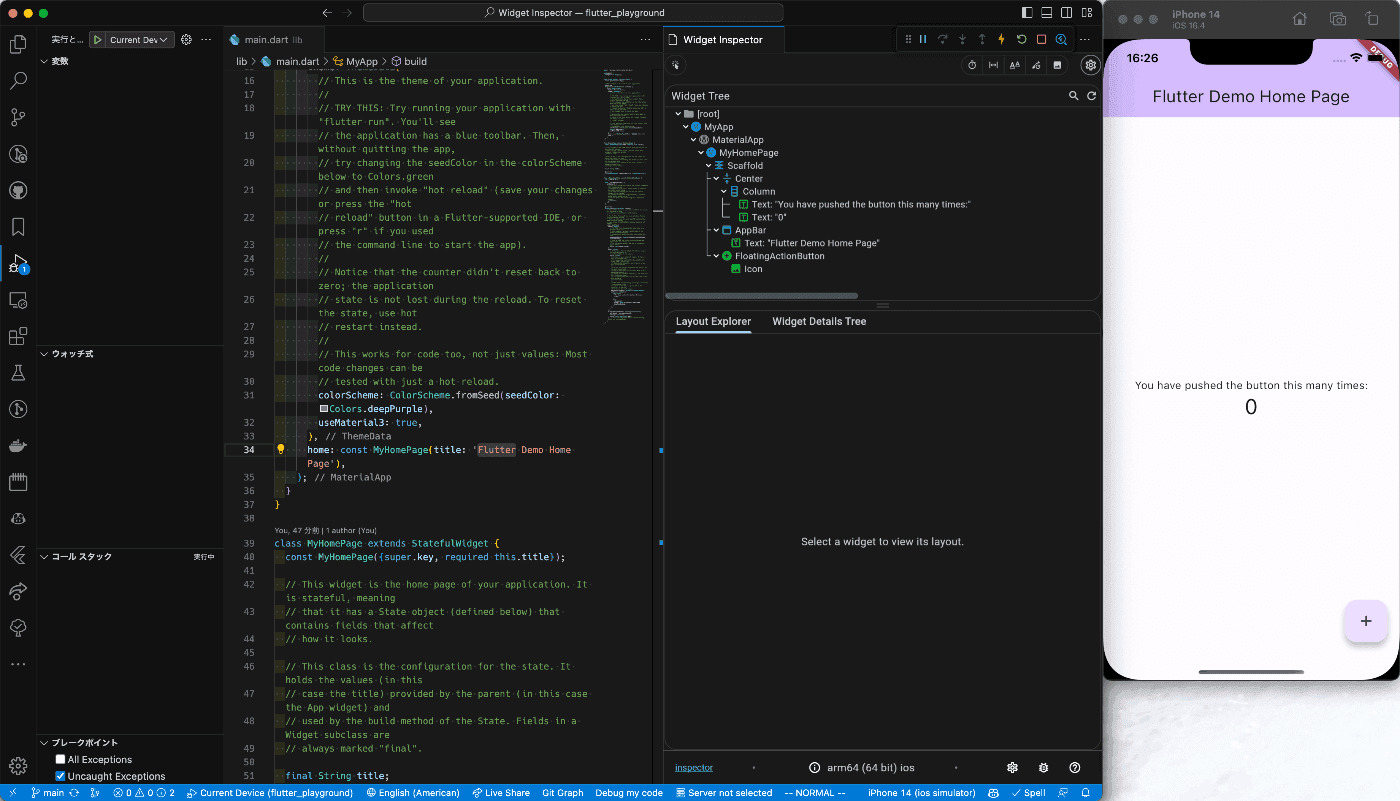
Task: Click the debug Step Out icon
Action: pos(982,40)
